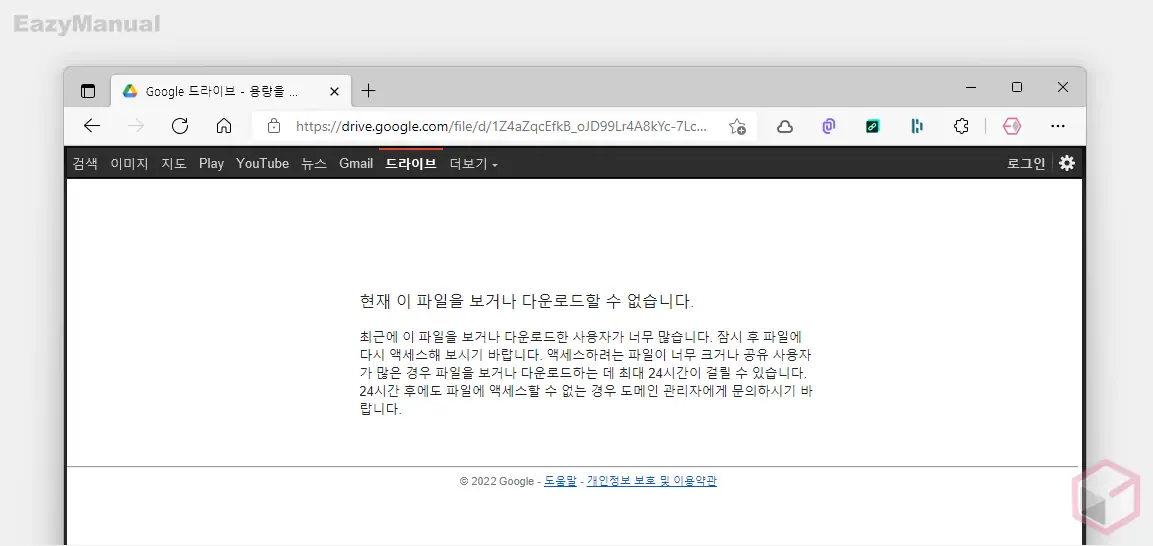1153x546 pixels.
Task: Open Google 검색 from the top bar
Action: (x=85, y=163)
